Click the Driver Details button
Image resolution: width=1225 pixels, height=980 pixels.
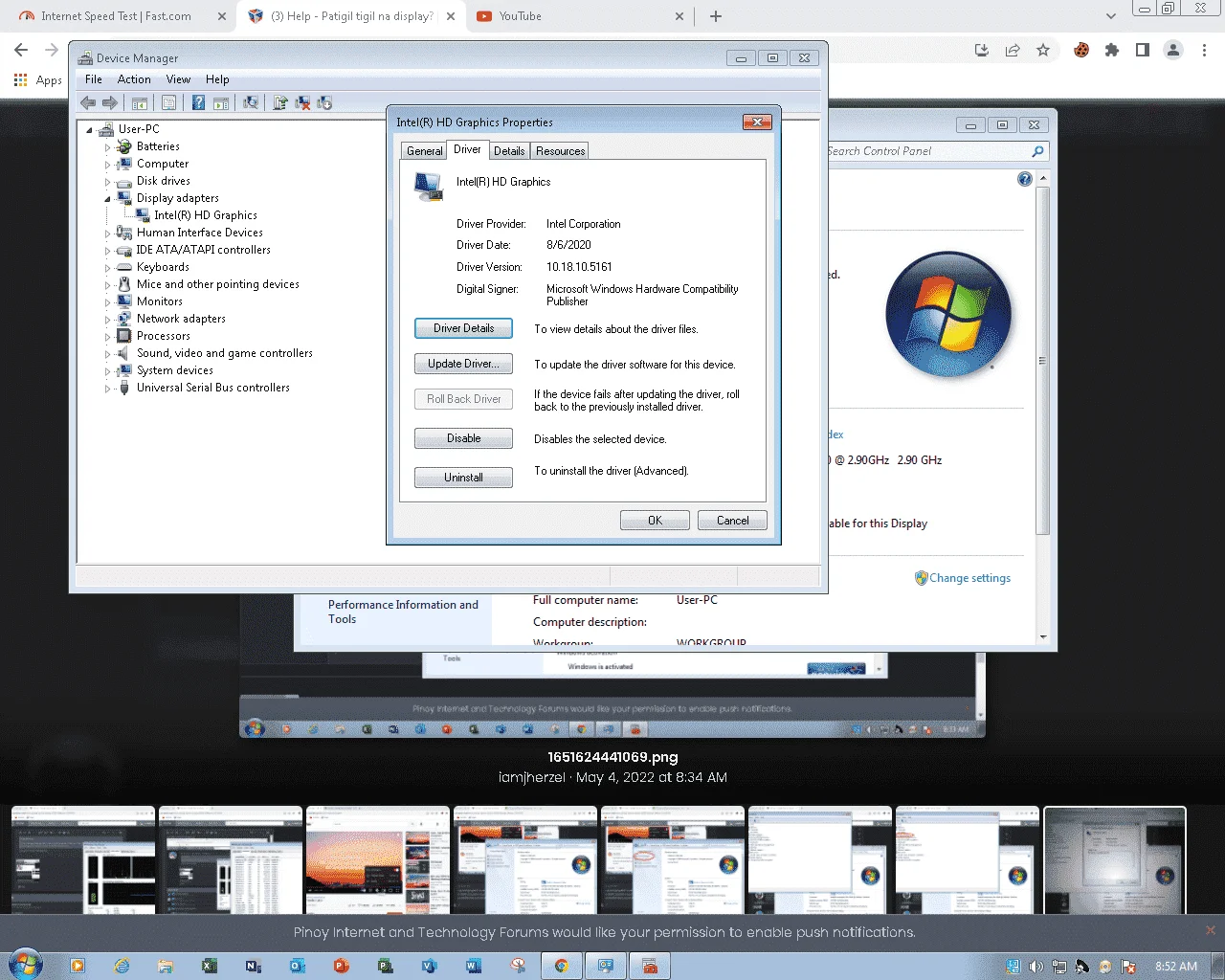[463, 328]
